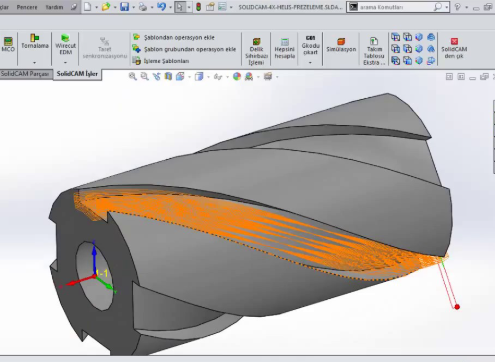Click the Edit Appearance color ball icon

[237, 76]
